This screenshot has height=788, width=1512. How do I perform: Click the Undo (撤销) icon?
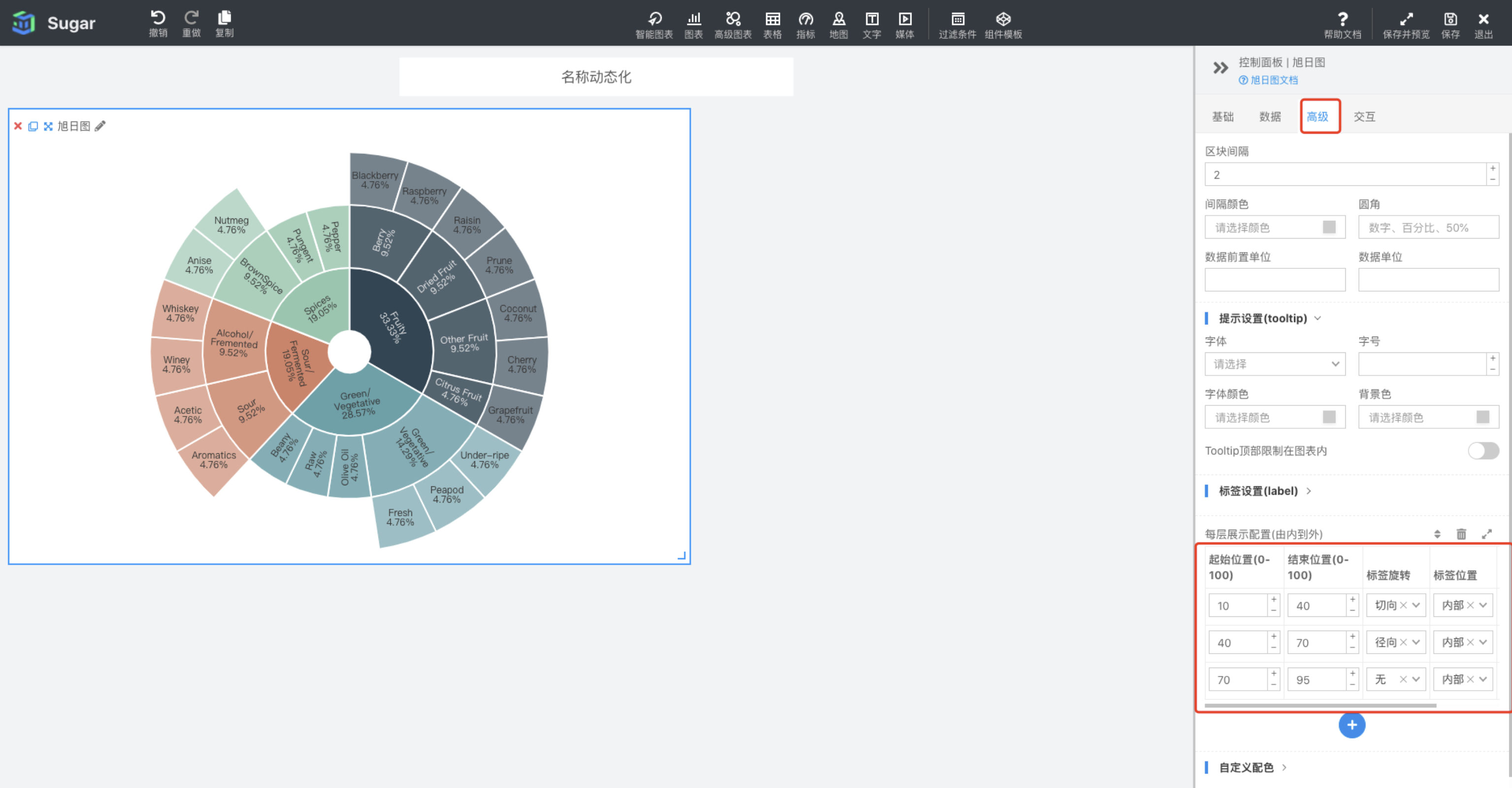click(x=157, y=18)
